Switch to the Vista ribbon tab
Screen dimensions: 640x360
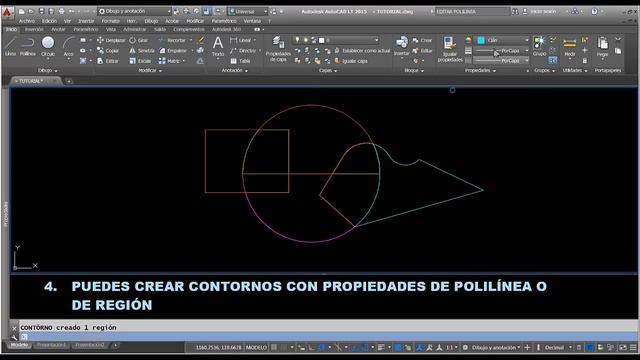point(111,29)
